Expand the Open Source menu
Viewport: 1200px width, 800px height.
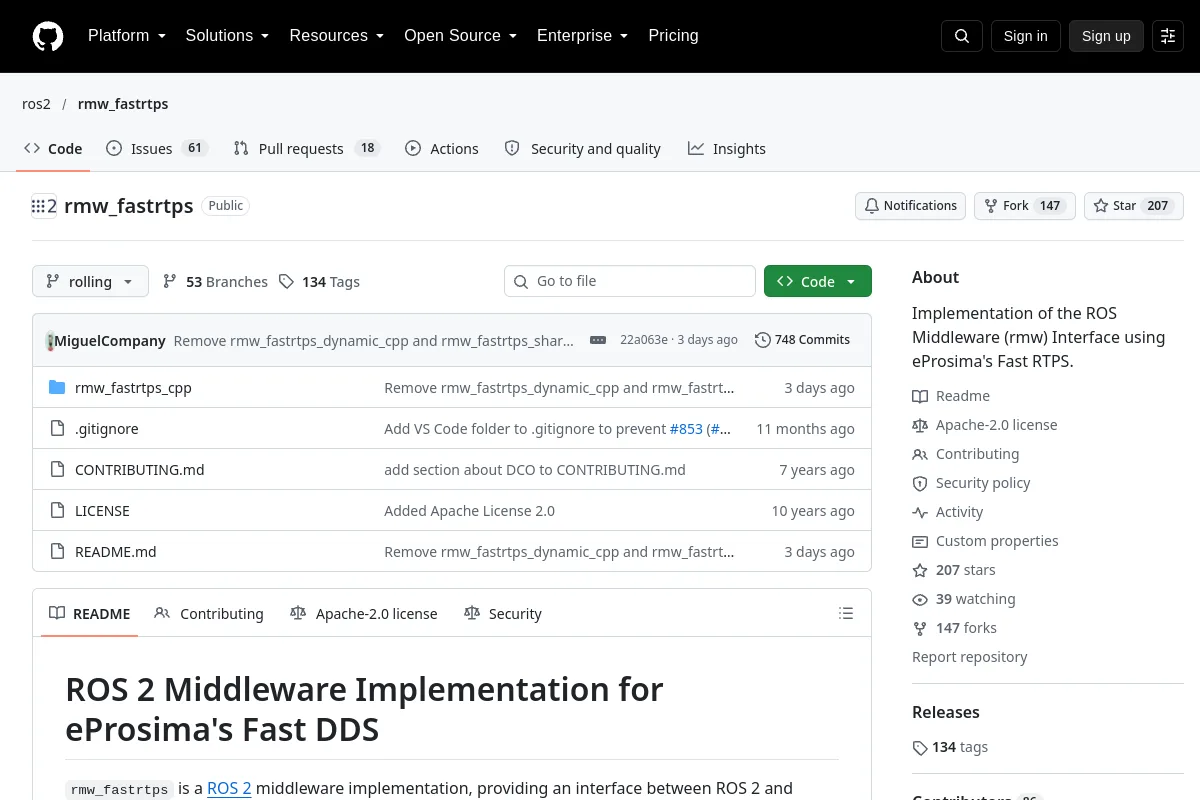(x=460, y=36)
